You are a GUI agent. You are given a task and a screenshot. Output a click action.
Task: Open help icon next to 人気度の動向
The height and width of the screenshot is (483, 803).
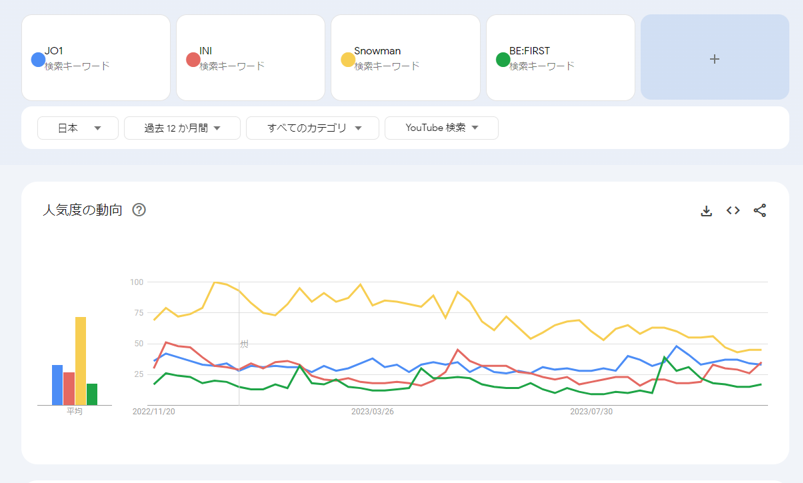[x=139, y=210]
